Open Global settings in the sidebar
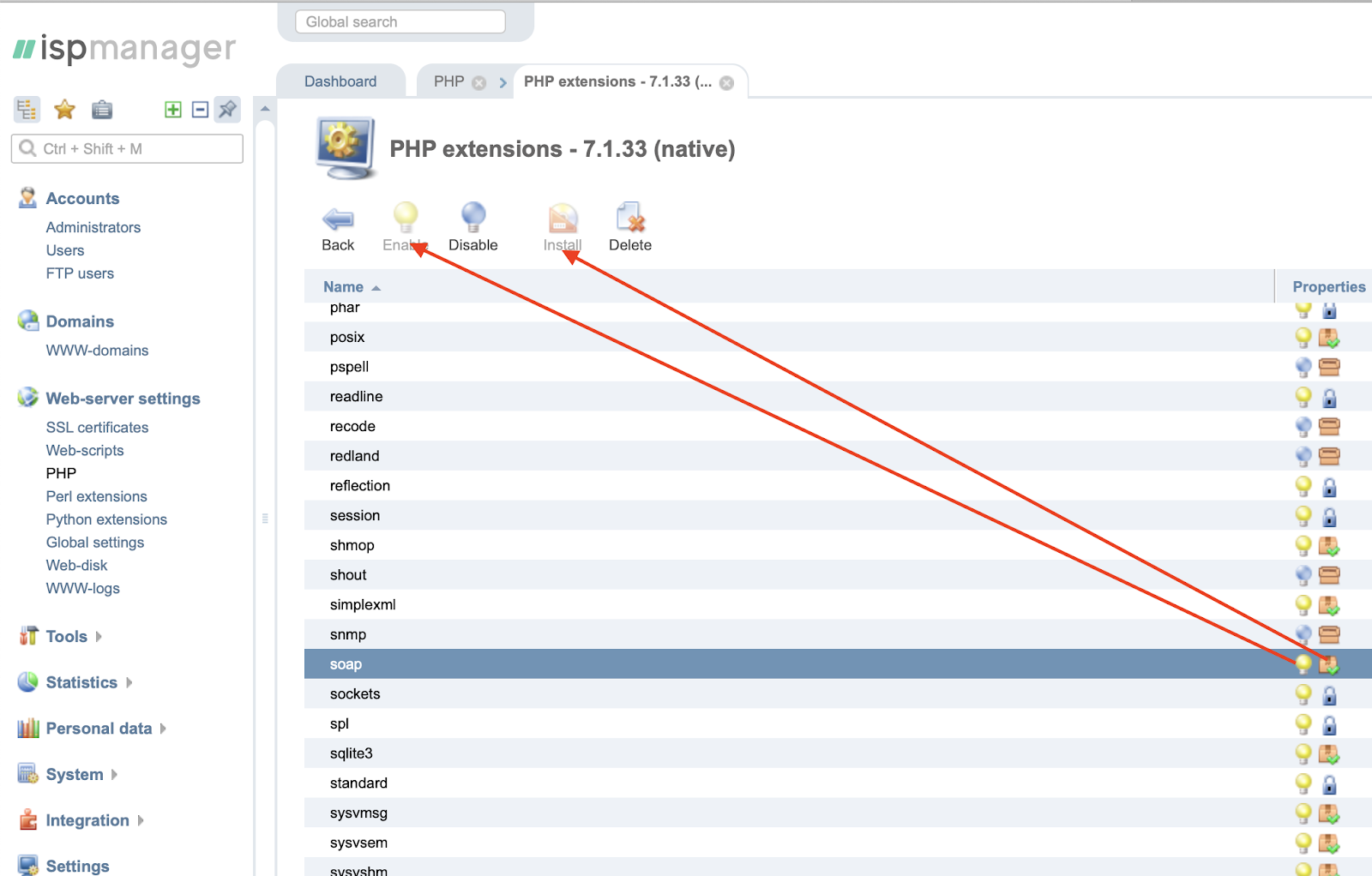The width and height of the screenshot is (1372, 876). pyautogui.click(x=95, y=543)
